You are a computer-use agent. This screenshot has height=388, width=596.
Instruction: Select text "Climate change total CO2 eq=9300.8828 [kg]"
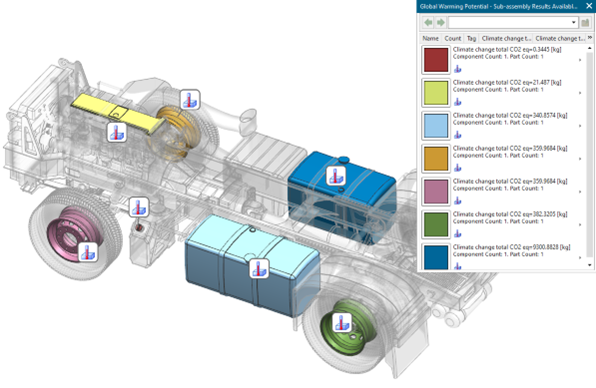[511, 247]
